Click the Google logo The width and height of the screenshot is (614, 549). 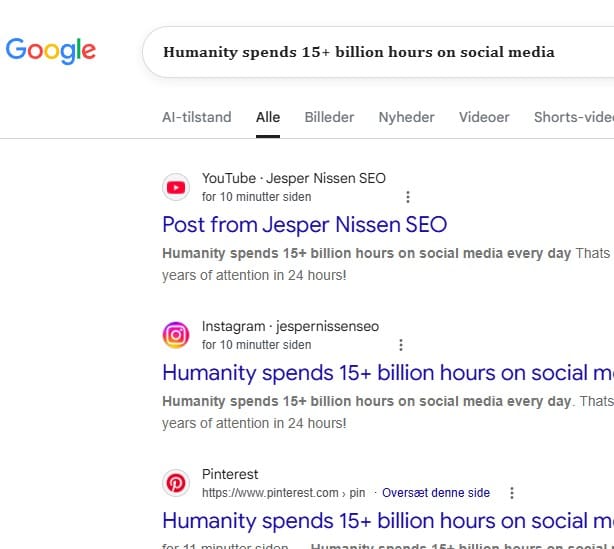pyautogui.click(x=51, y=51)
